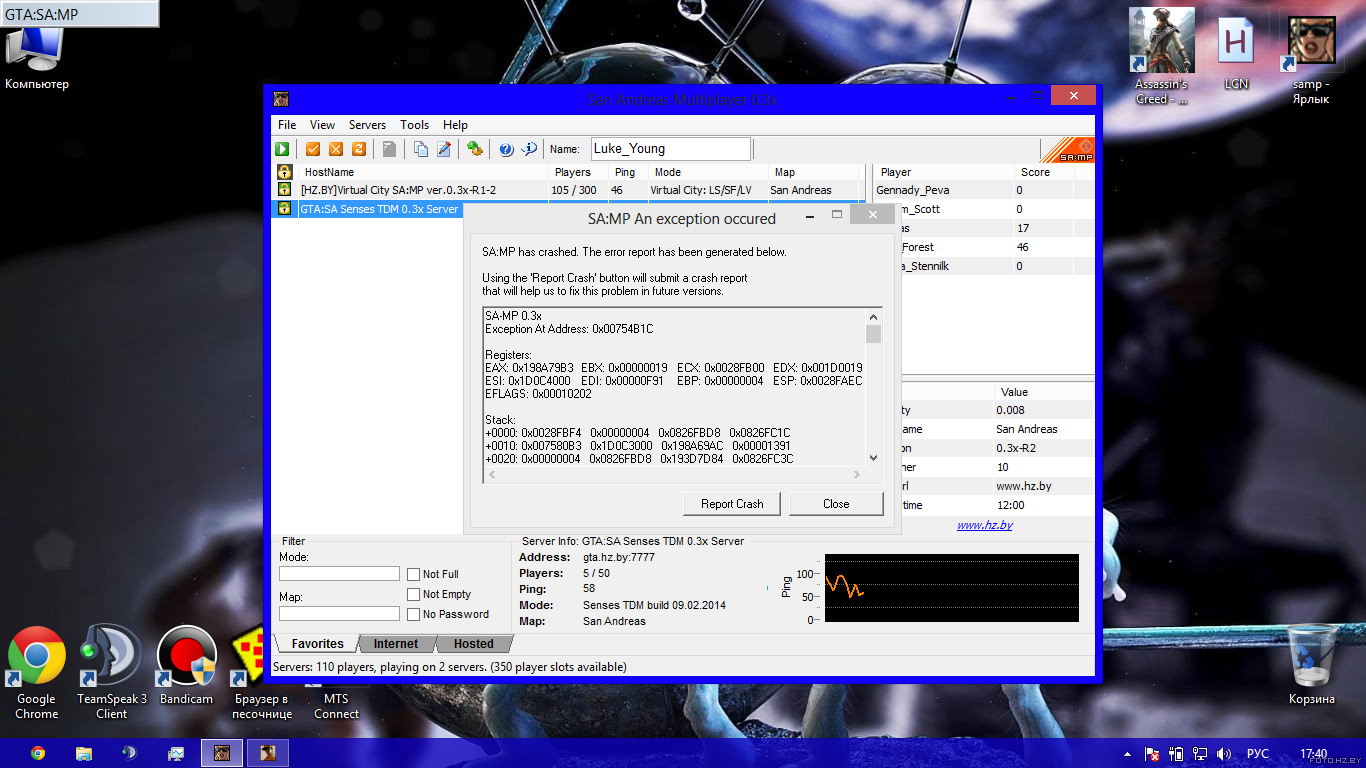
Task: Click the grey document toolbar icon
Action: (x=390, y=149)
